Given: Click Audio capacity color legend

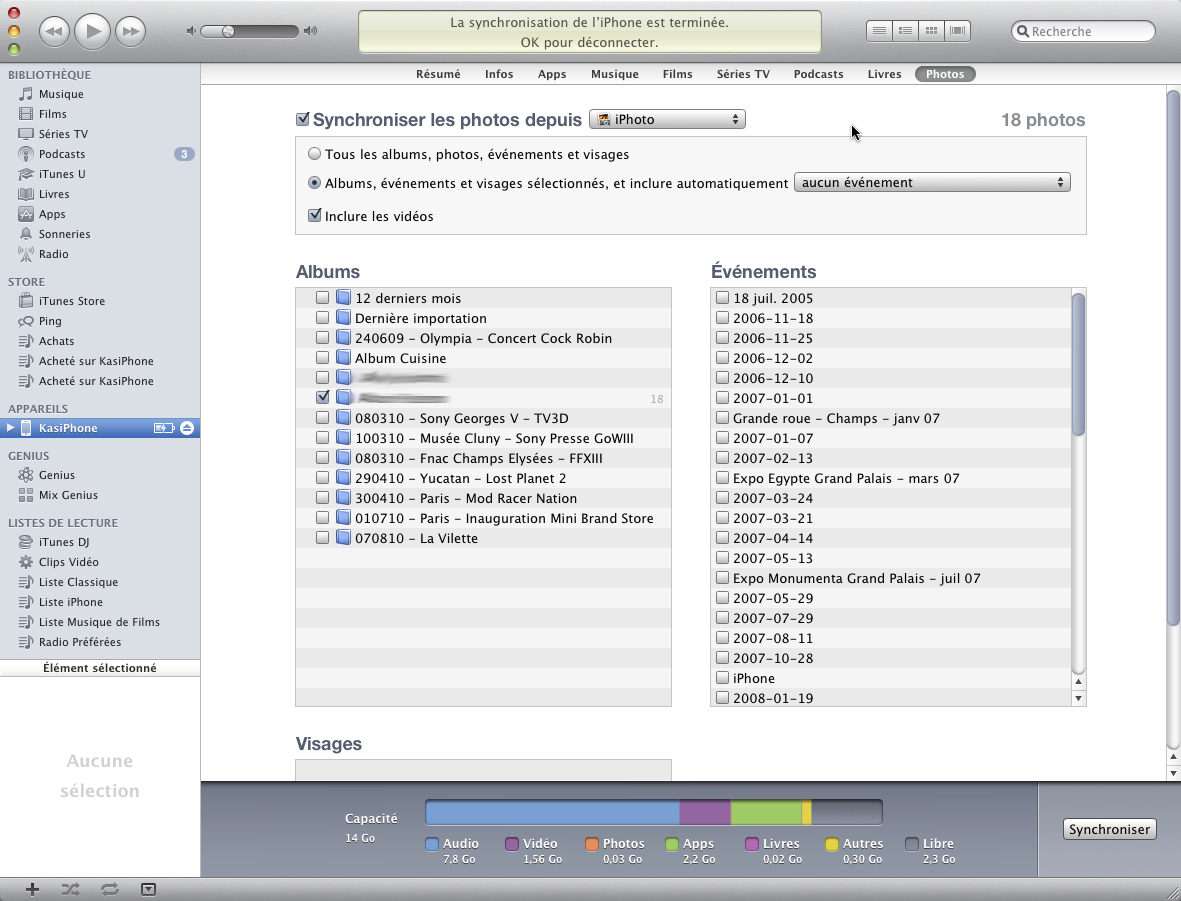Looking at the screenshot, I should point(432,844).
